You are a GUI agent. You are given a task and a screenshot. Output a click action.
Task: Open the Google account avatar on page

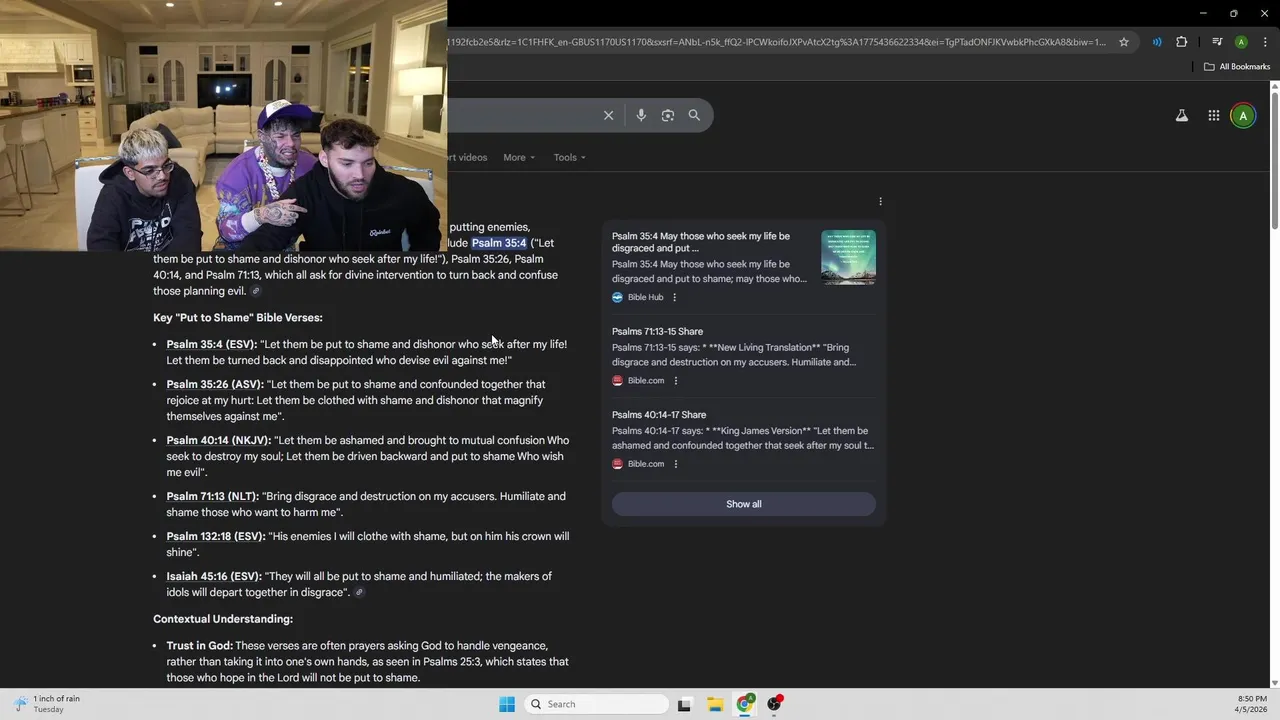click(x=1243, y=116)
